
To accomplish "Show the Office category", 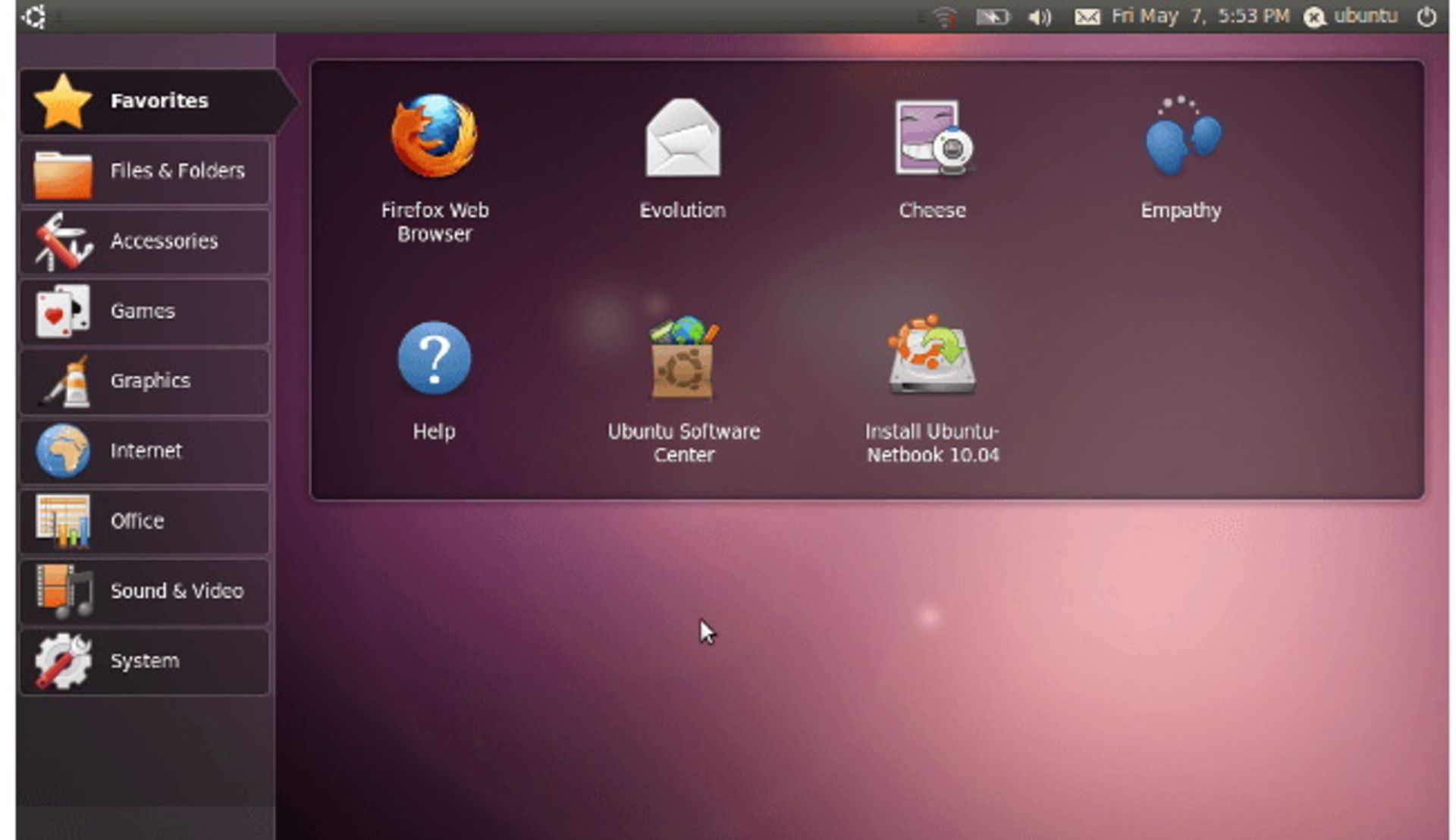I will tap(145, 521).
